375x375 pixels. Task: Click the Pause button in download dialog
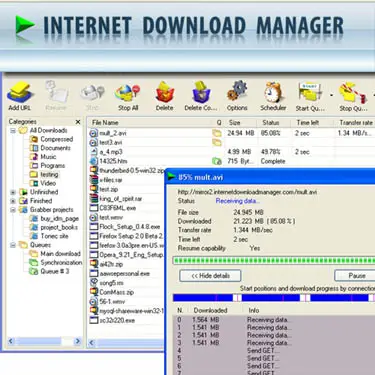[355, 276]
